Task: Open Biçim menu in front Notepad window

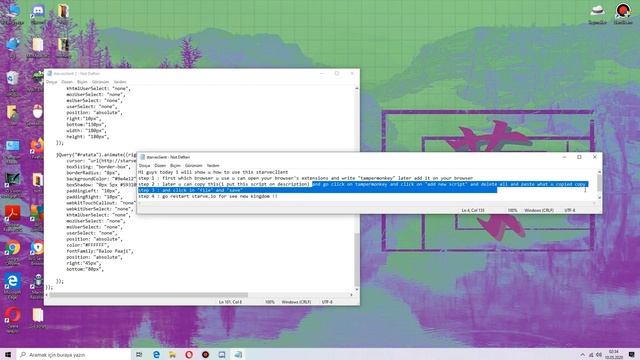Action: click(x=175, y=165)
